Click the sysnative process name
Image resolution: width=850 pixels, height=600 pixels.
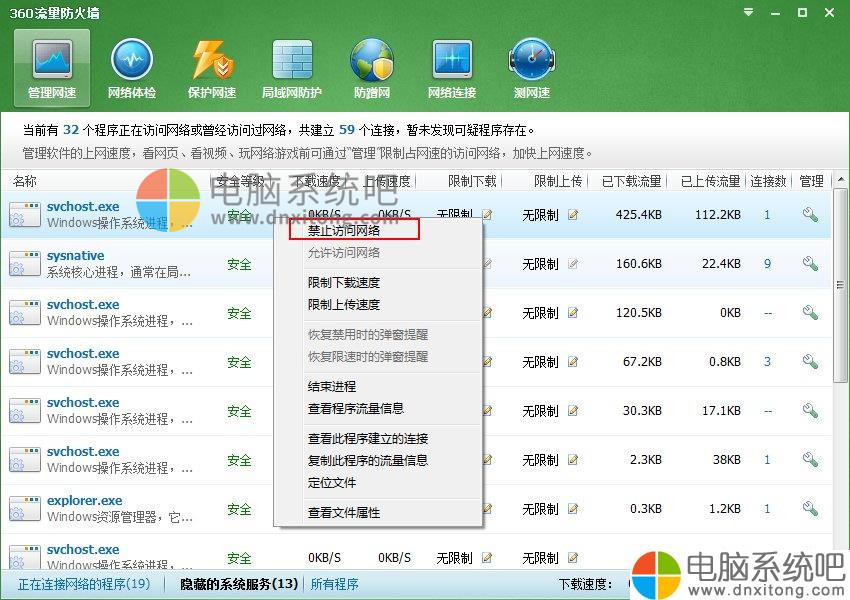point(75,255)
